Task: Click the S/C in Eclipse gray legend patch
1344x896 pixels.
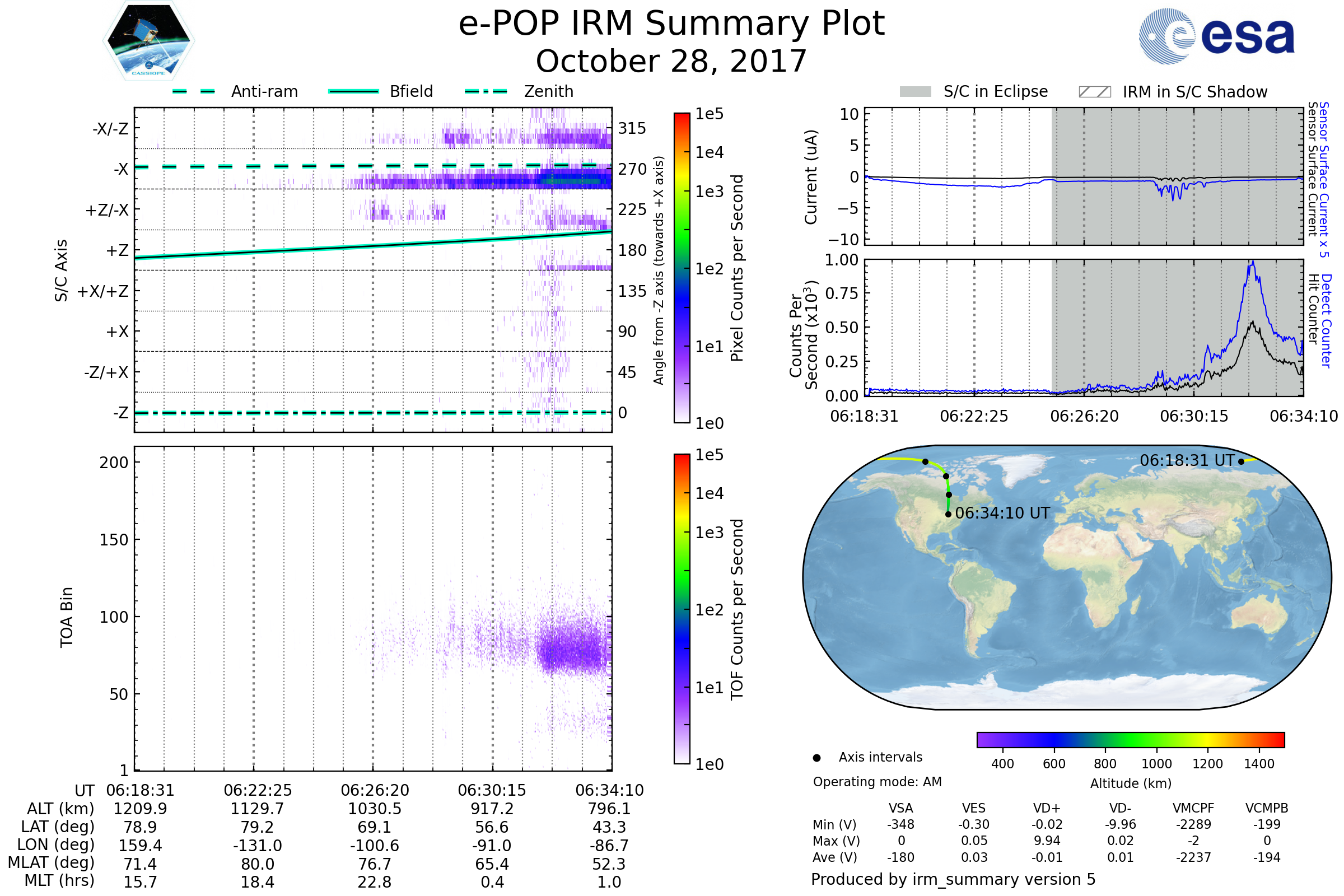Action: tap(915, 92)
